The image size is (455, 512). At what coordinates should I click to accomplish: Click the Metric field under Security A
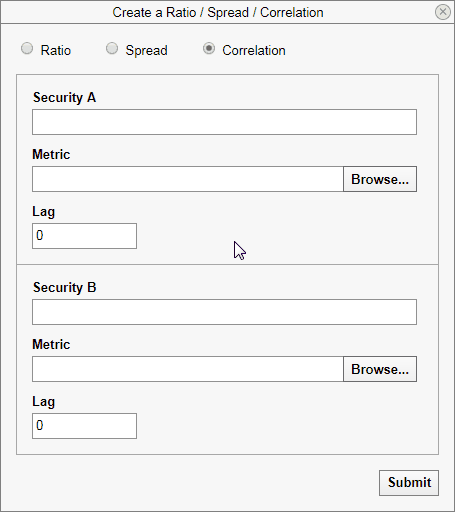pos(188,179)
